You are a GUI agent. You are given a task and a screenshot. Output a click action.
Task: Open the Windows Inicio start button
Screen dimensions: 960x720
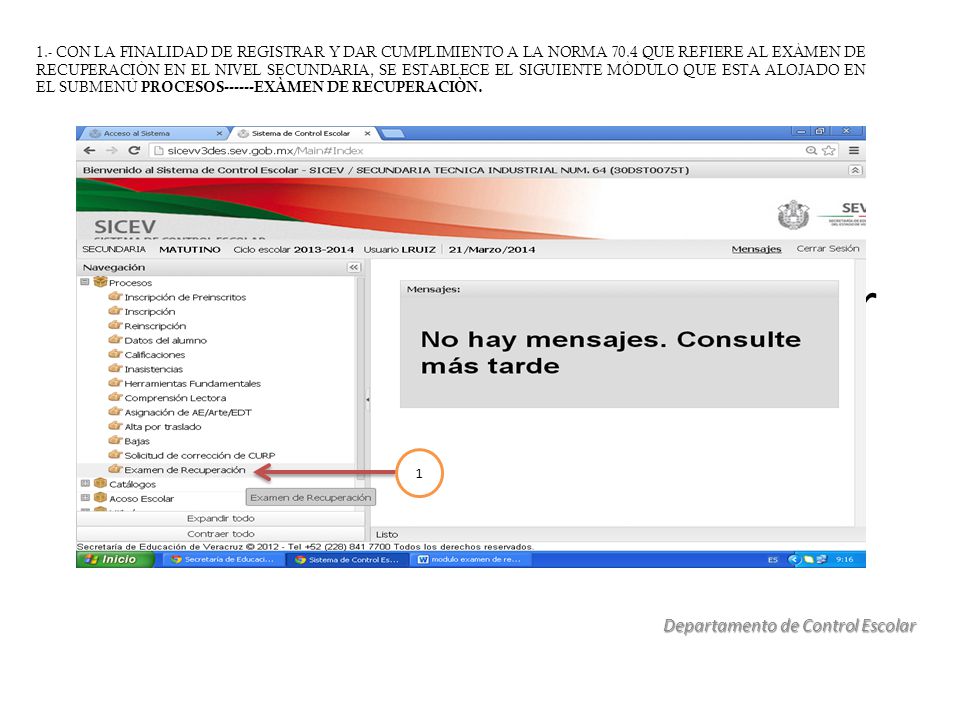[114, 560]
